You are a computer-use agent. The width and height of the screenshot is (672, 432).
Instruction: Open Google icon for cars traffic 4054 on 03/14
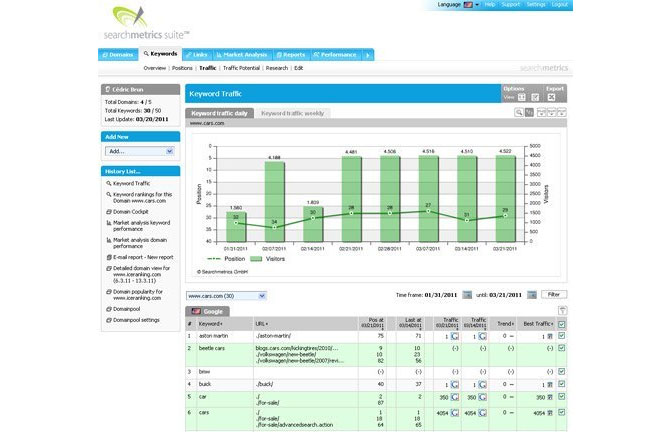pos(483,413)
